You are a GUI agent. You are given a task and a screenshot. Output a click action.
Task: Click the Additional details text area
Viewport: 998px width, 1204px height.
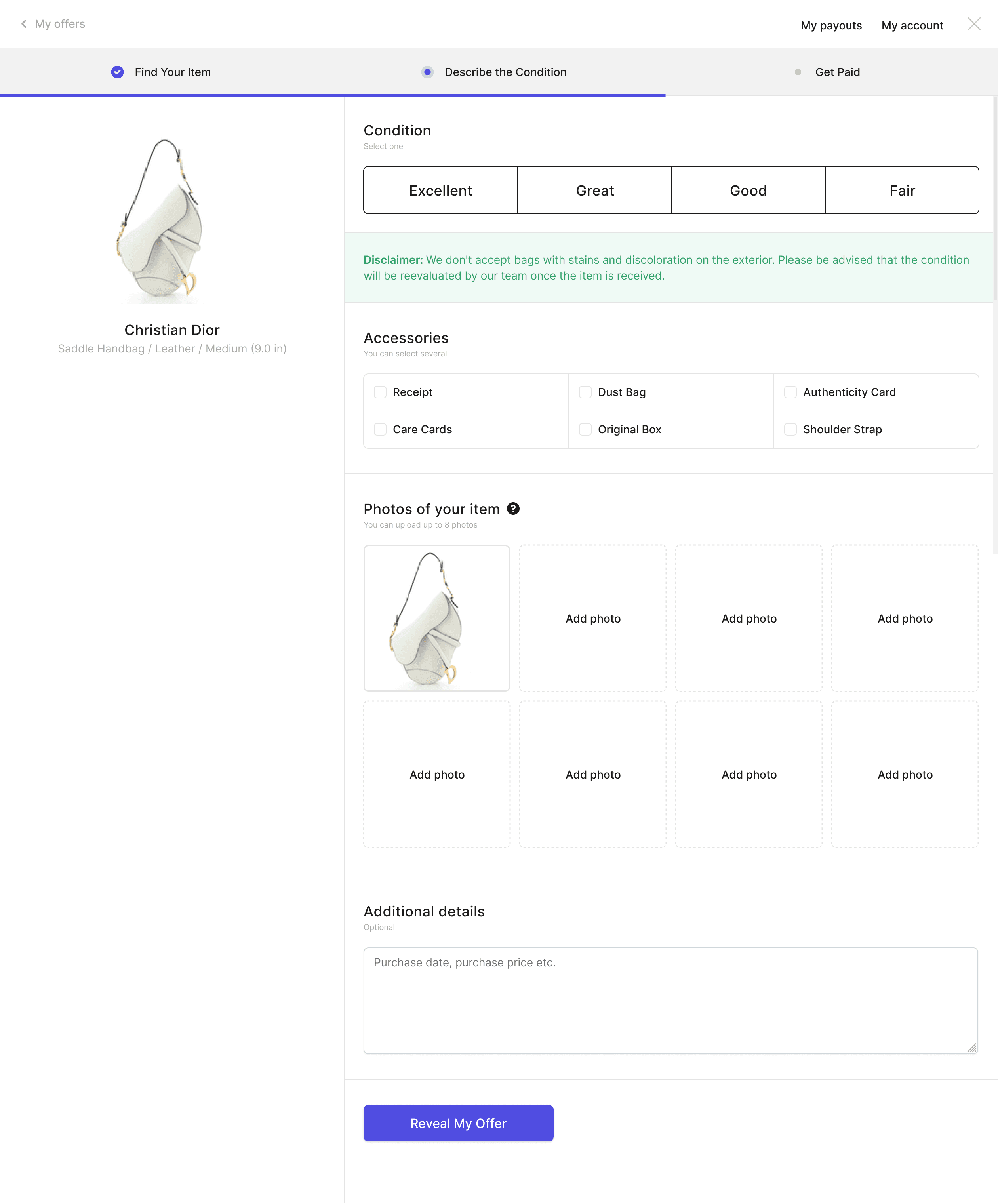670,1000
